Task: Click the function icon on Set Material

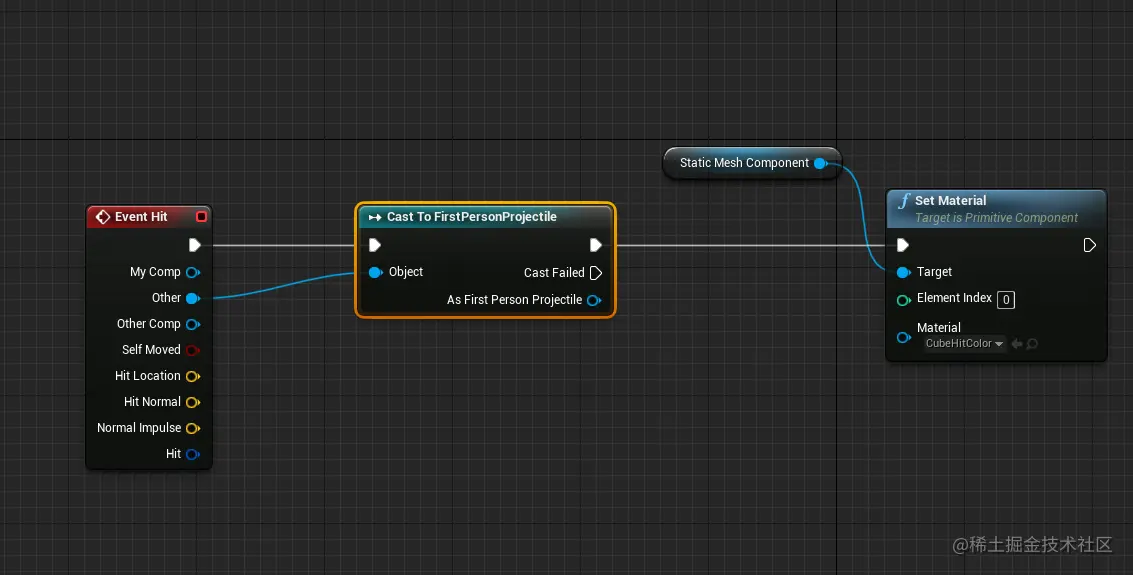Action: [x=904, y=201]
